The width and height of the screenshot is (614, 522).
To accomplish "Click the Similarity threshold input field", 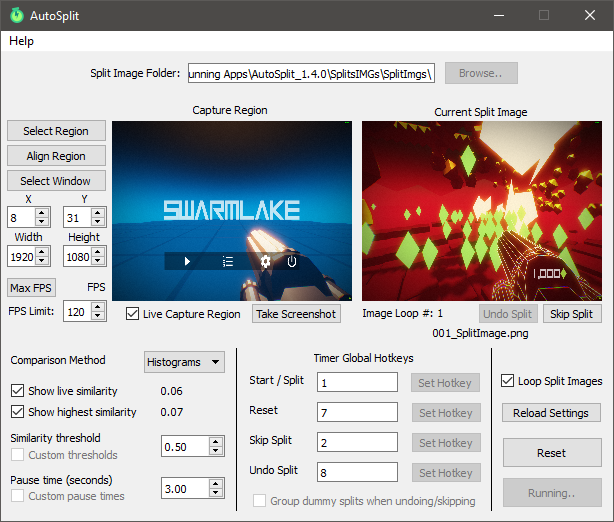I will [185, 446].
